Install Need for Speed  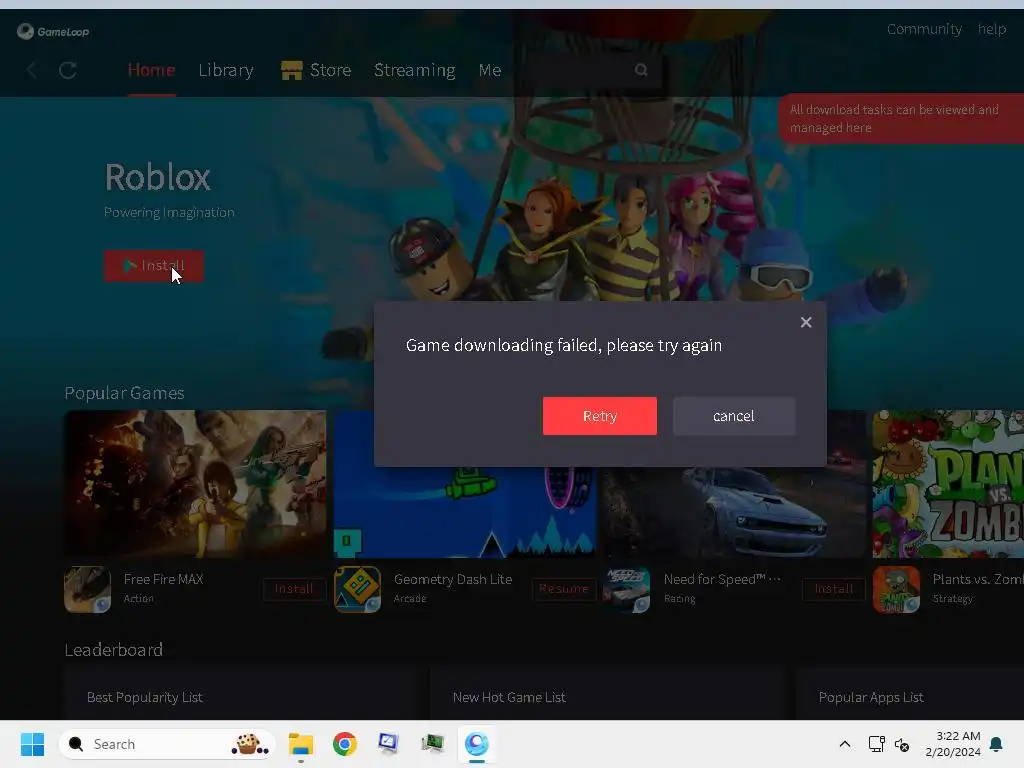pos(834,589)
